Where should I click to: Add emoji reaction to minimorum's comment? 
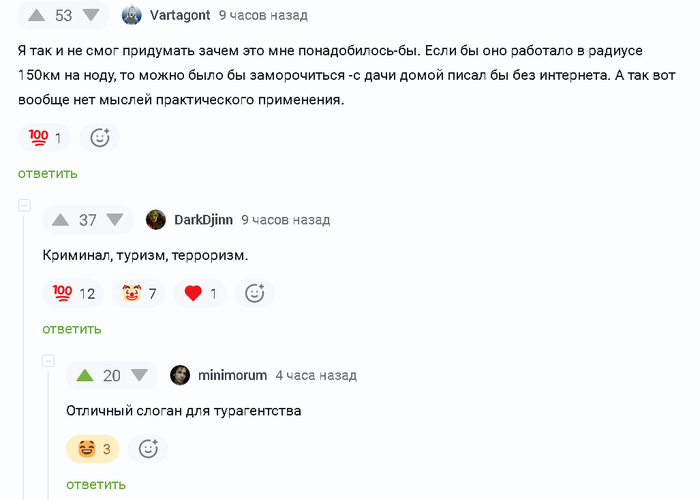(148, 449)
